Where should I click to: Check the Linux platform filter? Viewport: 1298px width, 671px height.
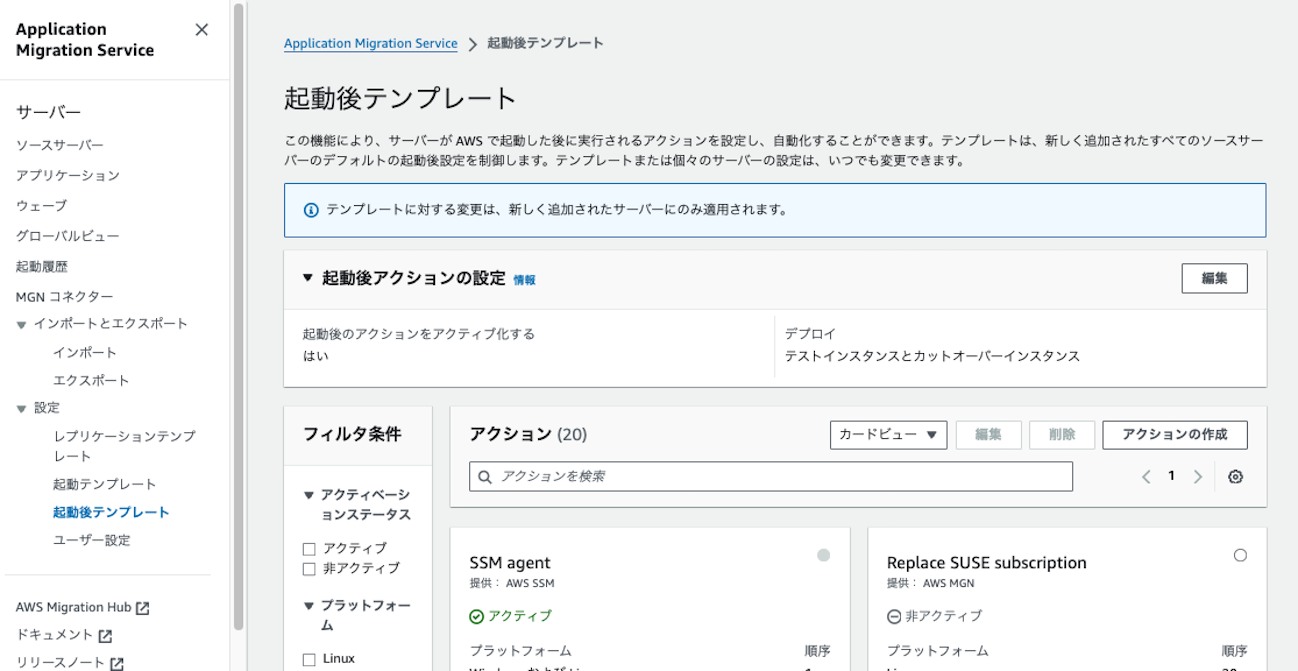click(309, 659)
